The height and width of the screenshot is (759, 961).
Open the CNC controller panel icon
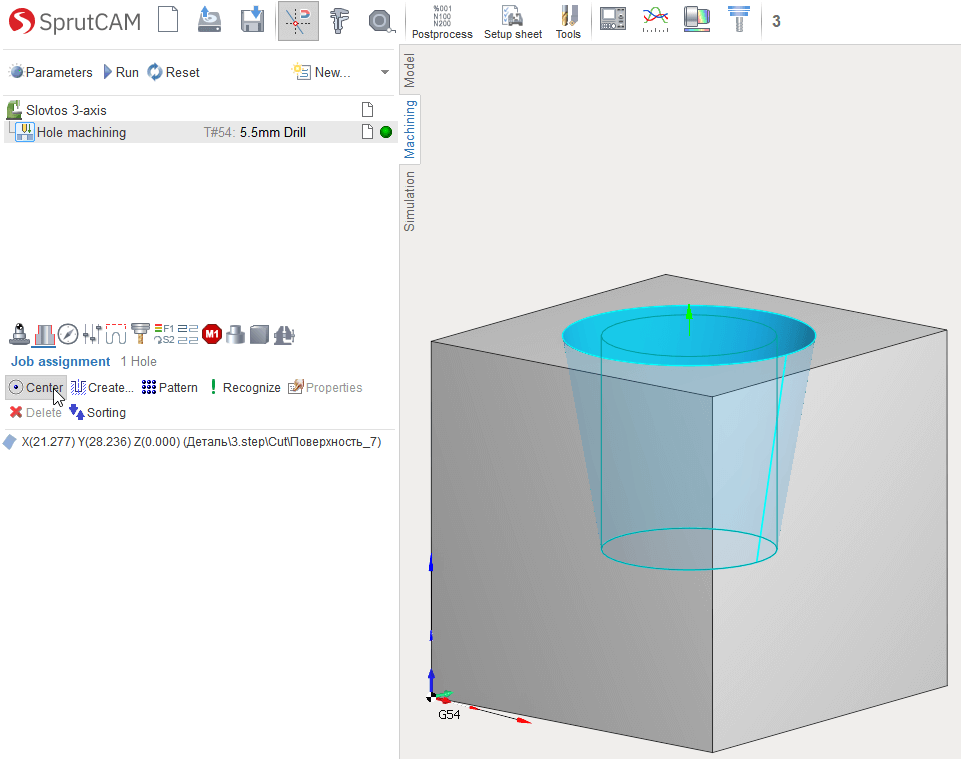613,19
